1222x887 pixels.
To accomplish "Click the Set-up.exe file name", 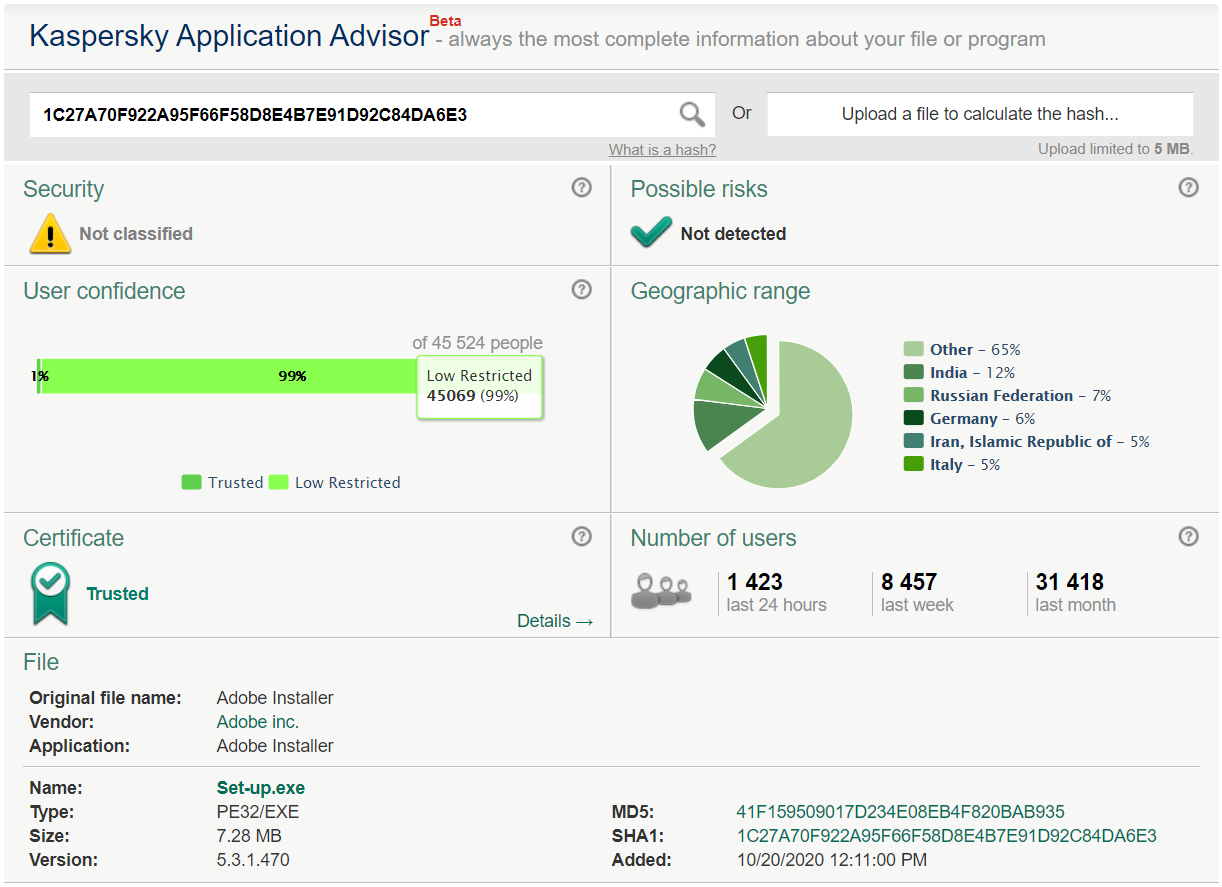I will pyautogui.click(x=261, y=788).
